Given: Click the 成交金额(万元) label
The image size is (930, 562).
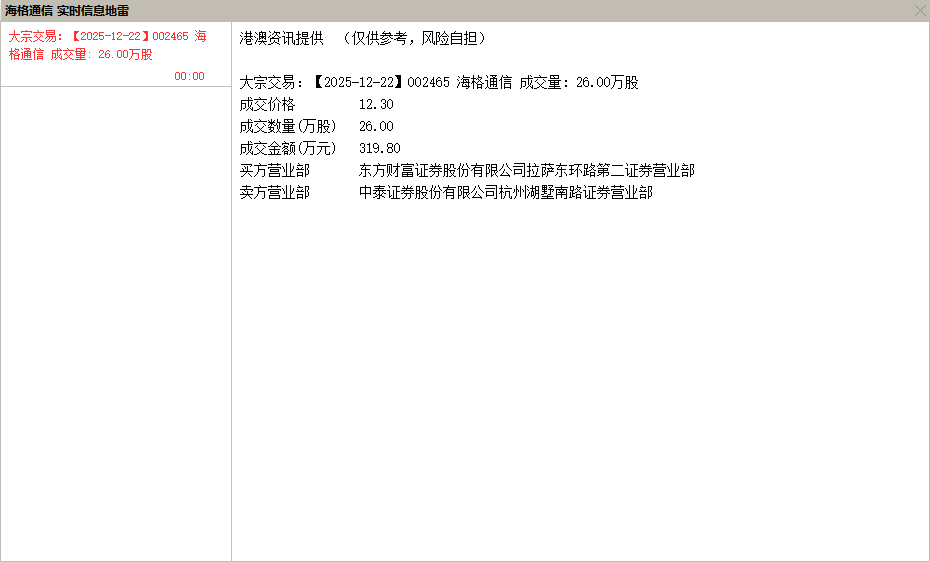Looking at the screenshot, I should coord(288,148).
